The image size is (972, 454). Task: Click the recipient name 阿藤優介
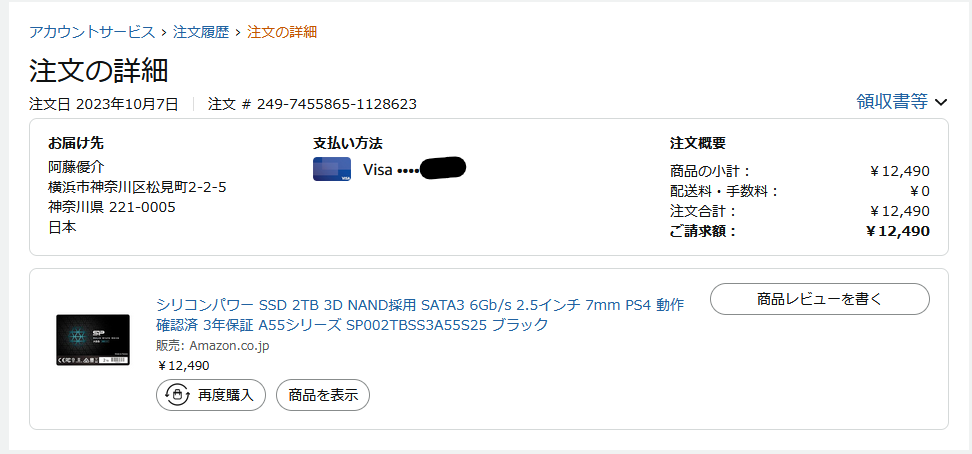(x=76, y=167)
